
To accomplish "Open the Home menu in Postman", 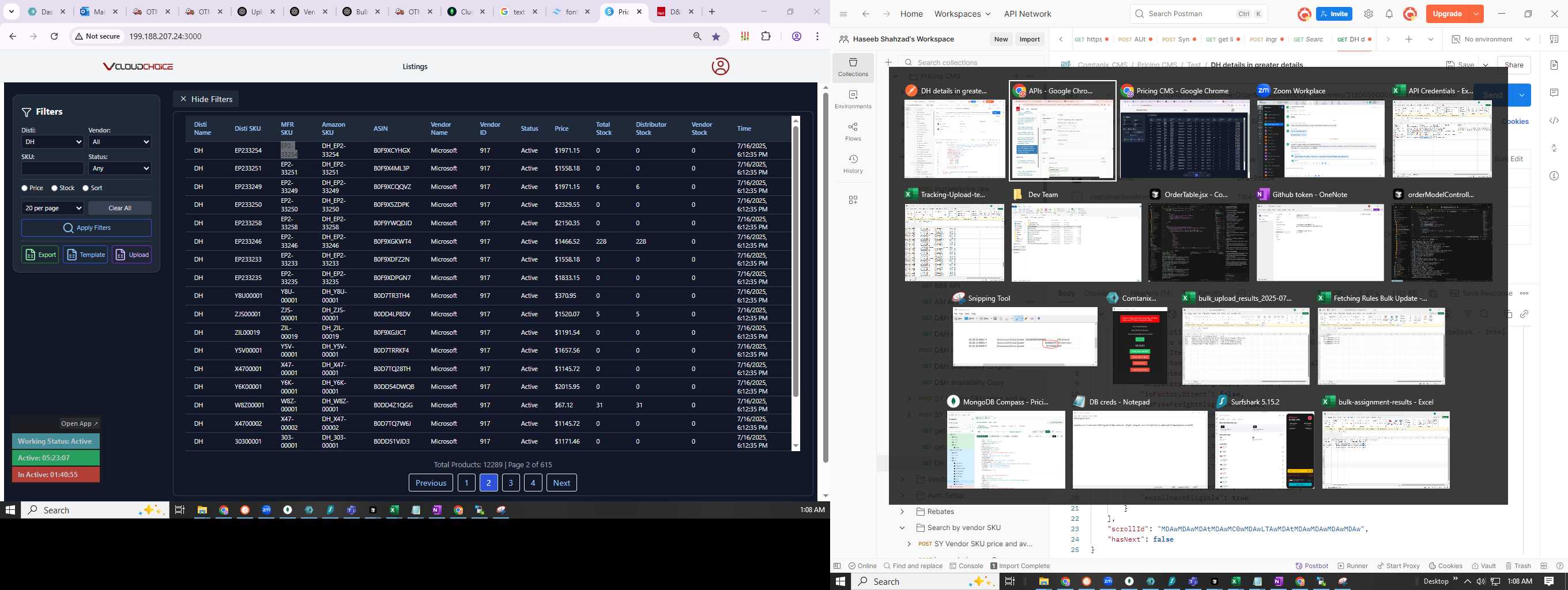I will pyautogui.click(x=911, y=14).
